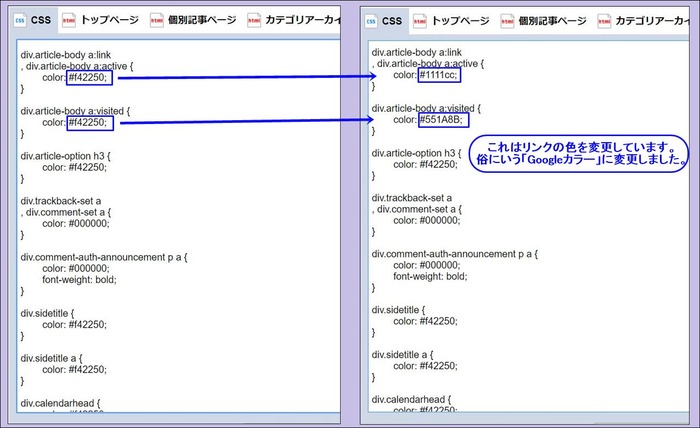Click the CSS file icon in left panel
The image size is (700, 428).
click(x=20, y=20)
